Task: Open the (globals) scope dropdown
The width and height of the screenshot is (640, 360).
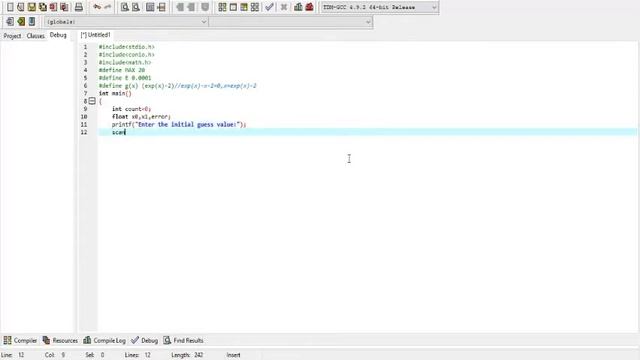Action: tap(126, 22)
